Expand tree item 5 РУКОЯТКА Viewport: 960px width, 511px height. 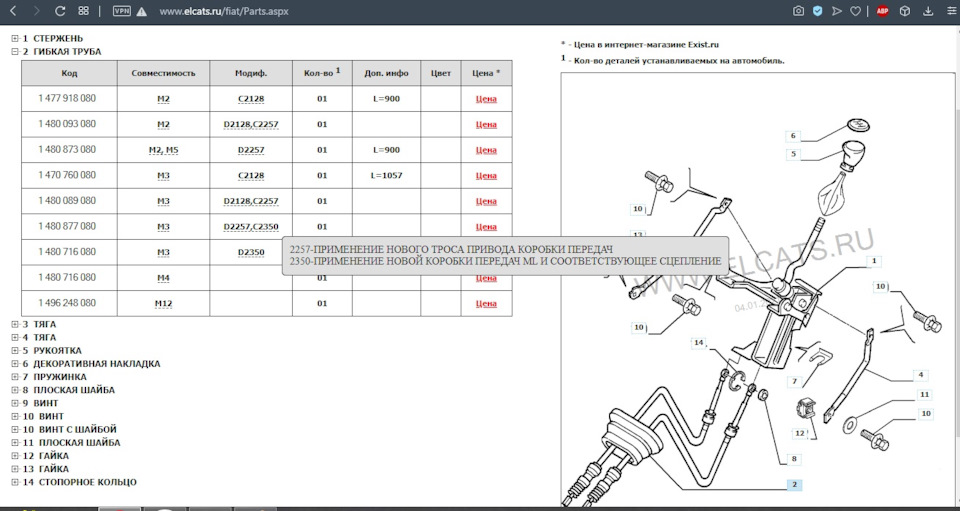pyautogui.click(x=15, y=351)
